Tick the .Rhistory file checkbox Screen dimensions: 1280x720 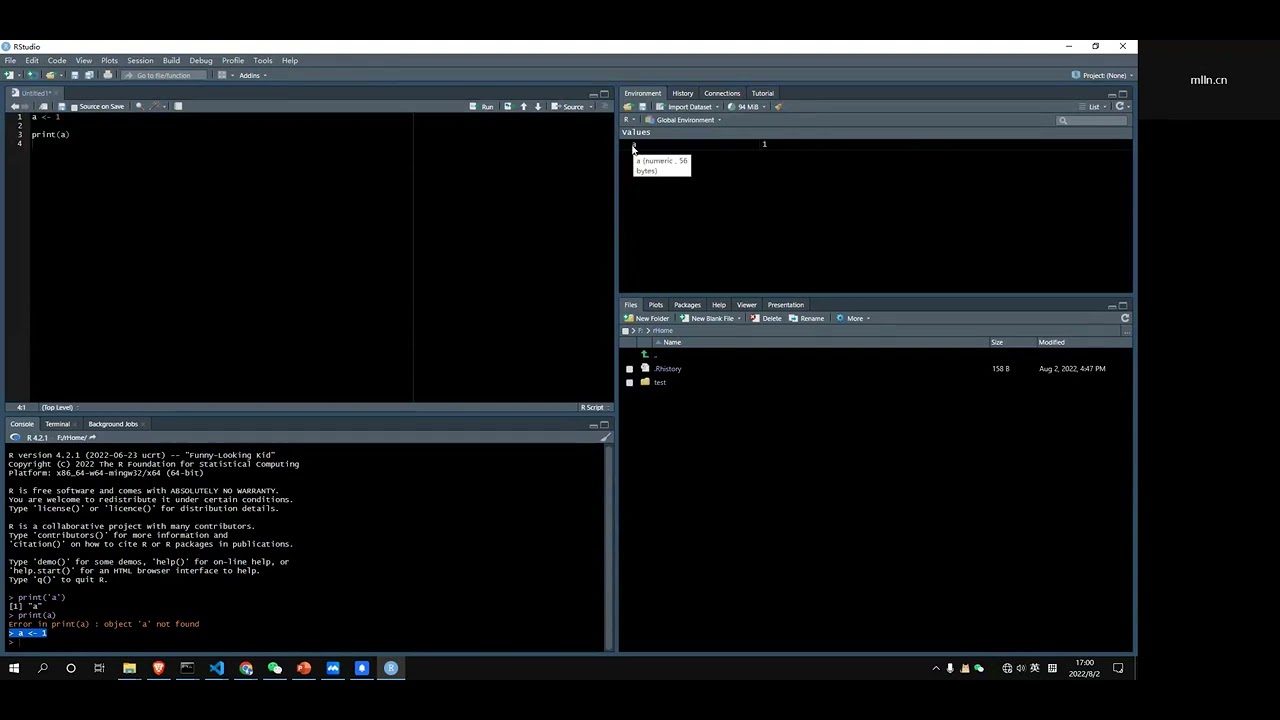coord(629,369)
